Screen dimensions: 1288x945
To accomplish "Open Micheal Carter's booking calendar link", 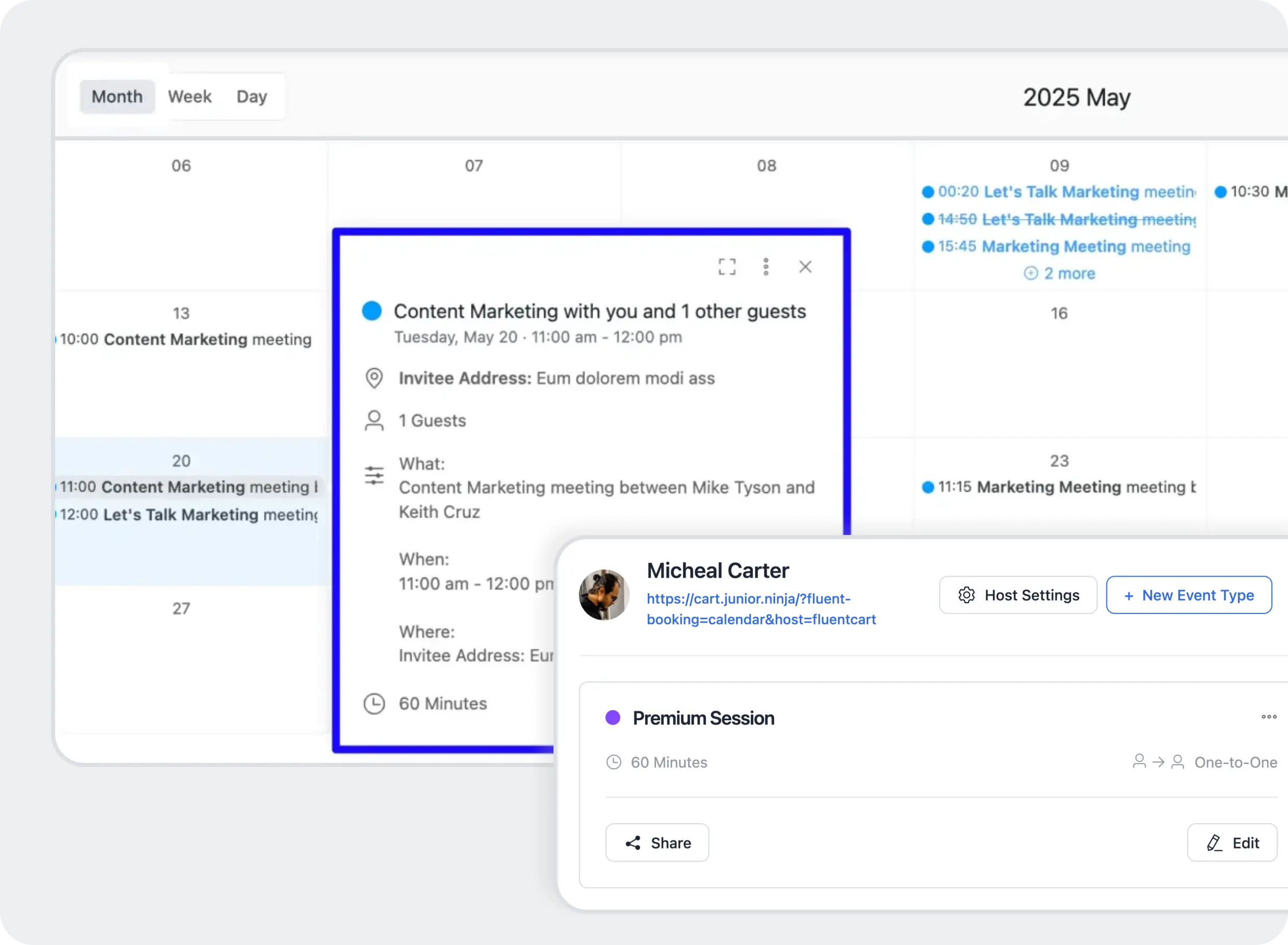I will (761, 609).
